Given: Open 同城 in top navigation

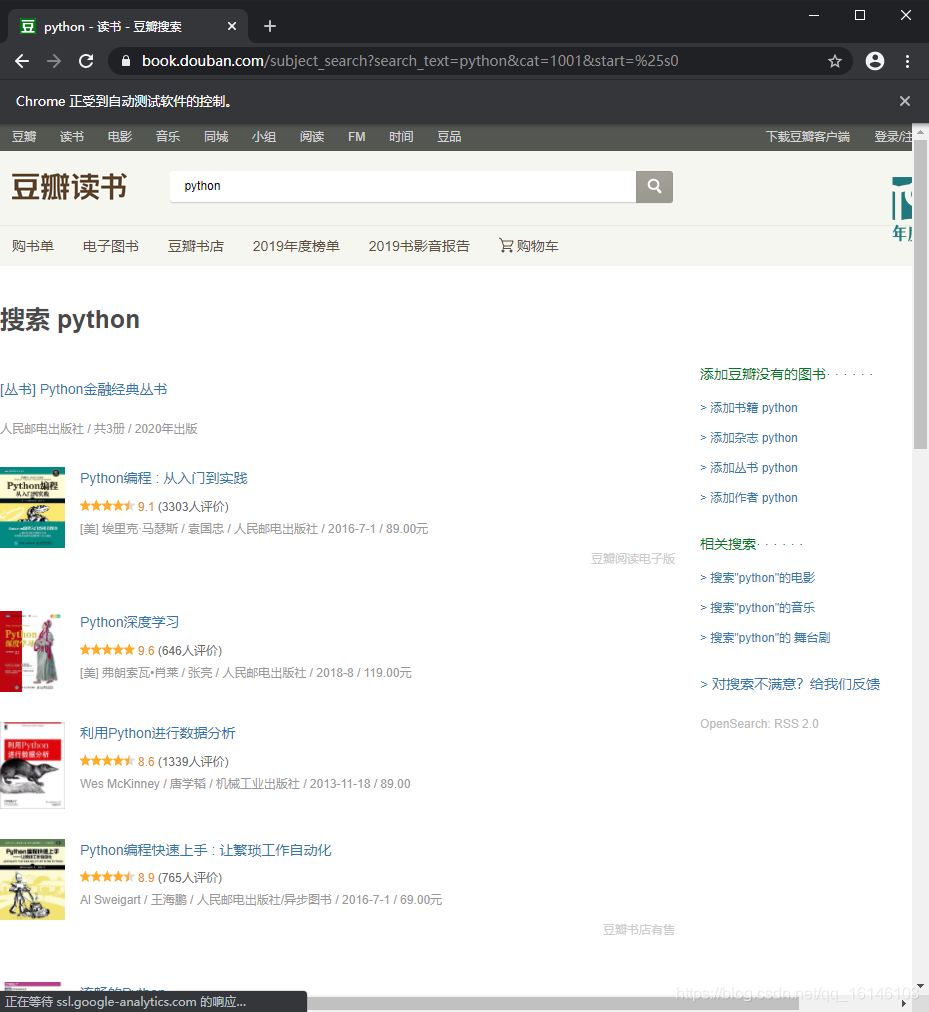Looking at the screenshot, I should [216, 137].
